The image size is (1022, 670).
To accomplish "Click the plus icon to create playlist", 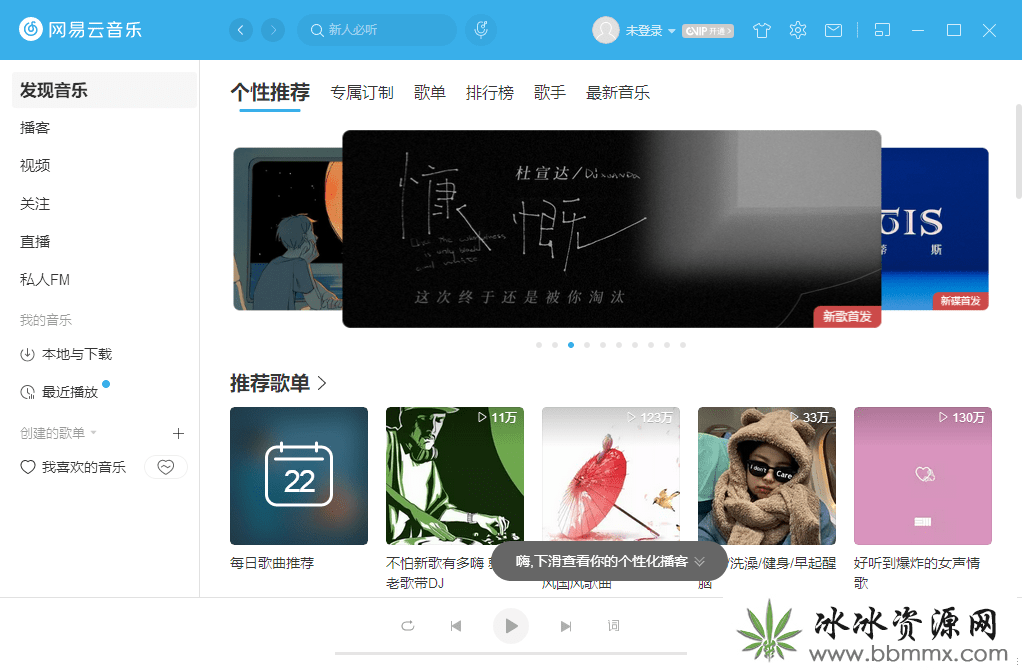I will tap(179, 433).
